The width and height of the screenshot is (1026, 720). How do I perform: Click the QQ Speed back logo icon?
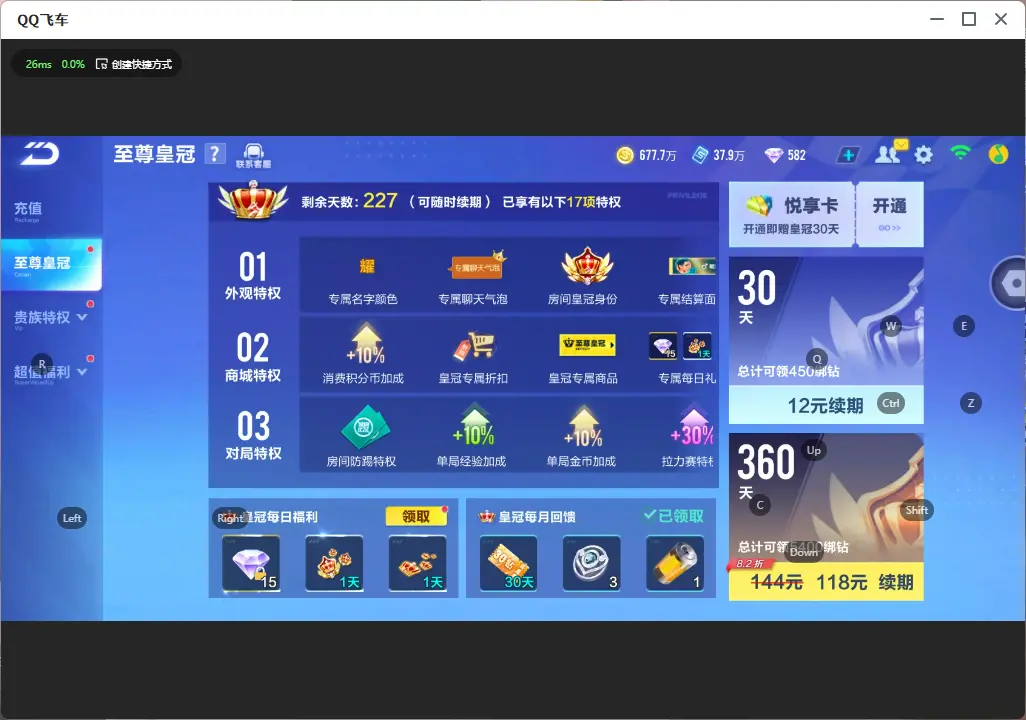pyautogui.click(x=40, y=154)
